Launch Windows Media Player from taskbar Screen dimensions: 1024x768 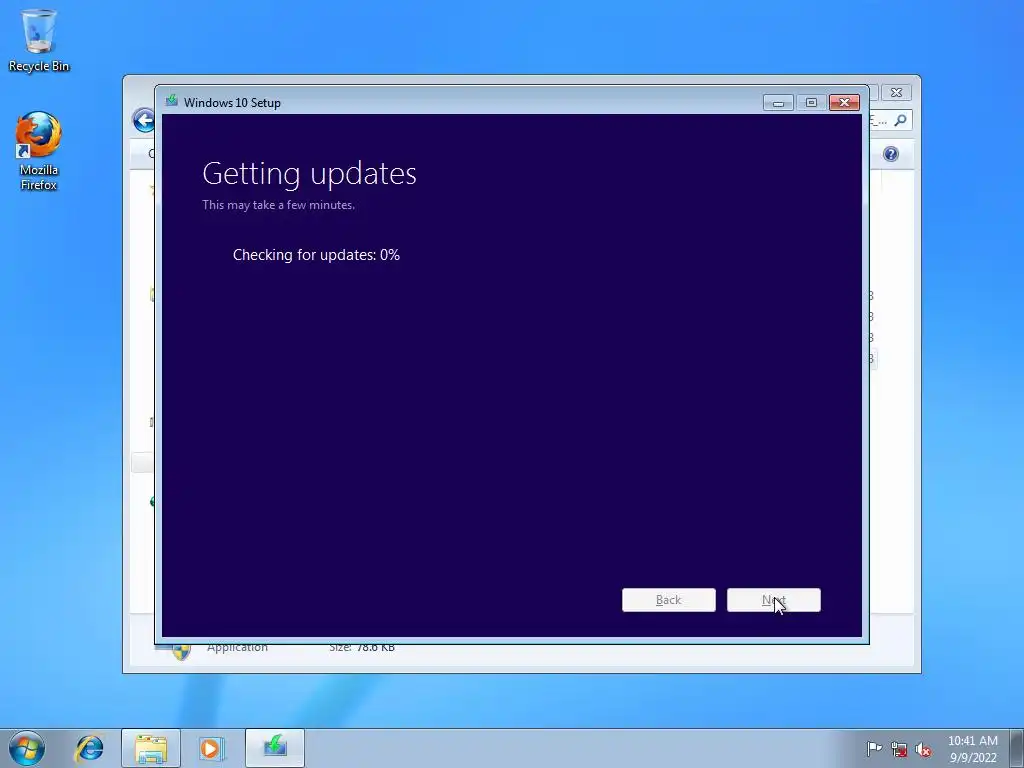click(x=212, y=748)
